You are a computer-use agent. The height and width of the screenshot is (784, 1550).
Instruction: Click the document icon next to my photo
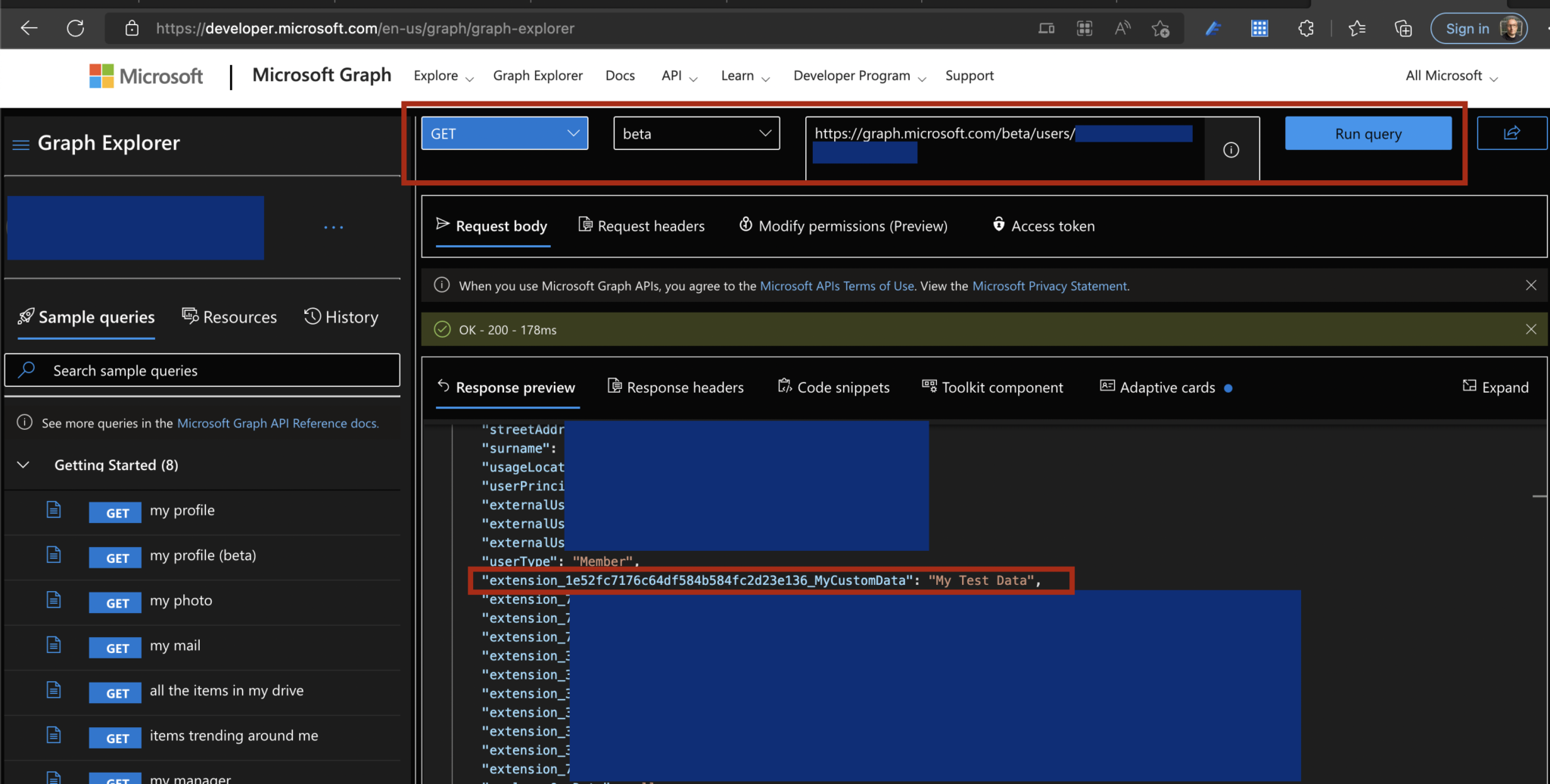click(x=54, y=600)
